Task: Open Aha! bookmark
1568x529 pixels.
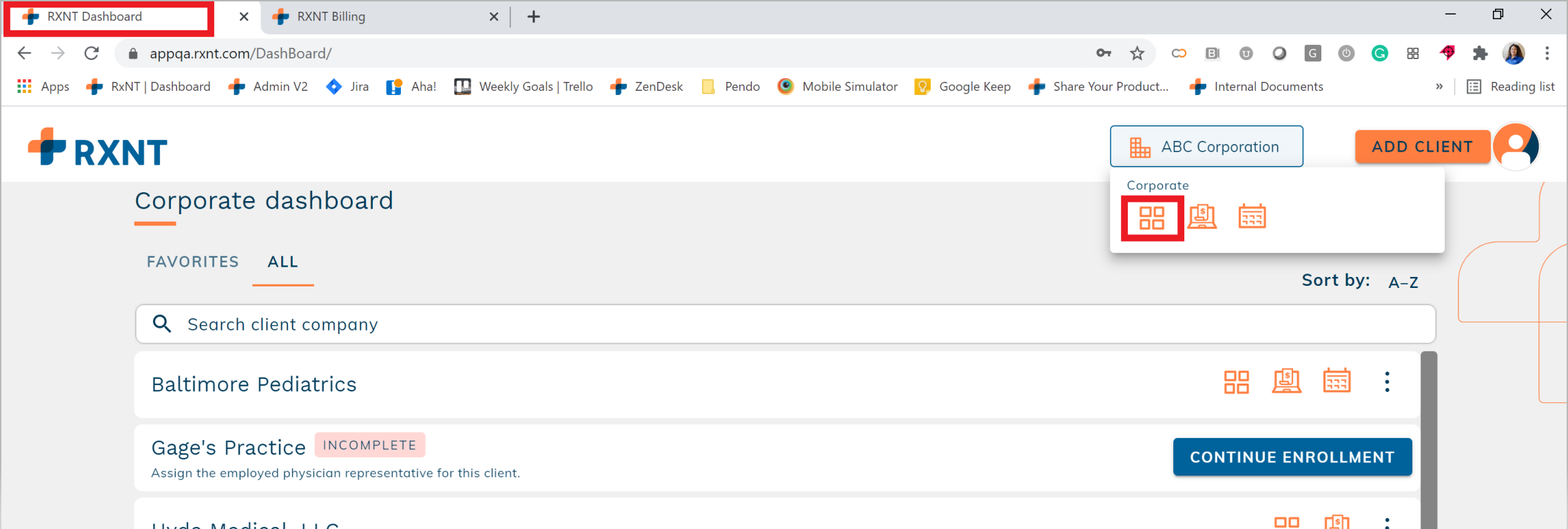Action: tap(411, 86)
